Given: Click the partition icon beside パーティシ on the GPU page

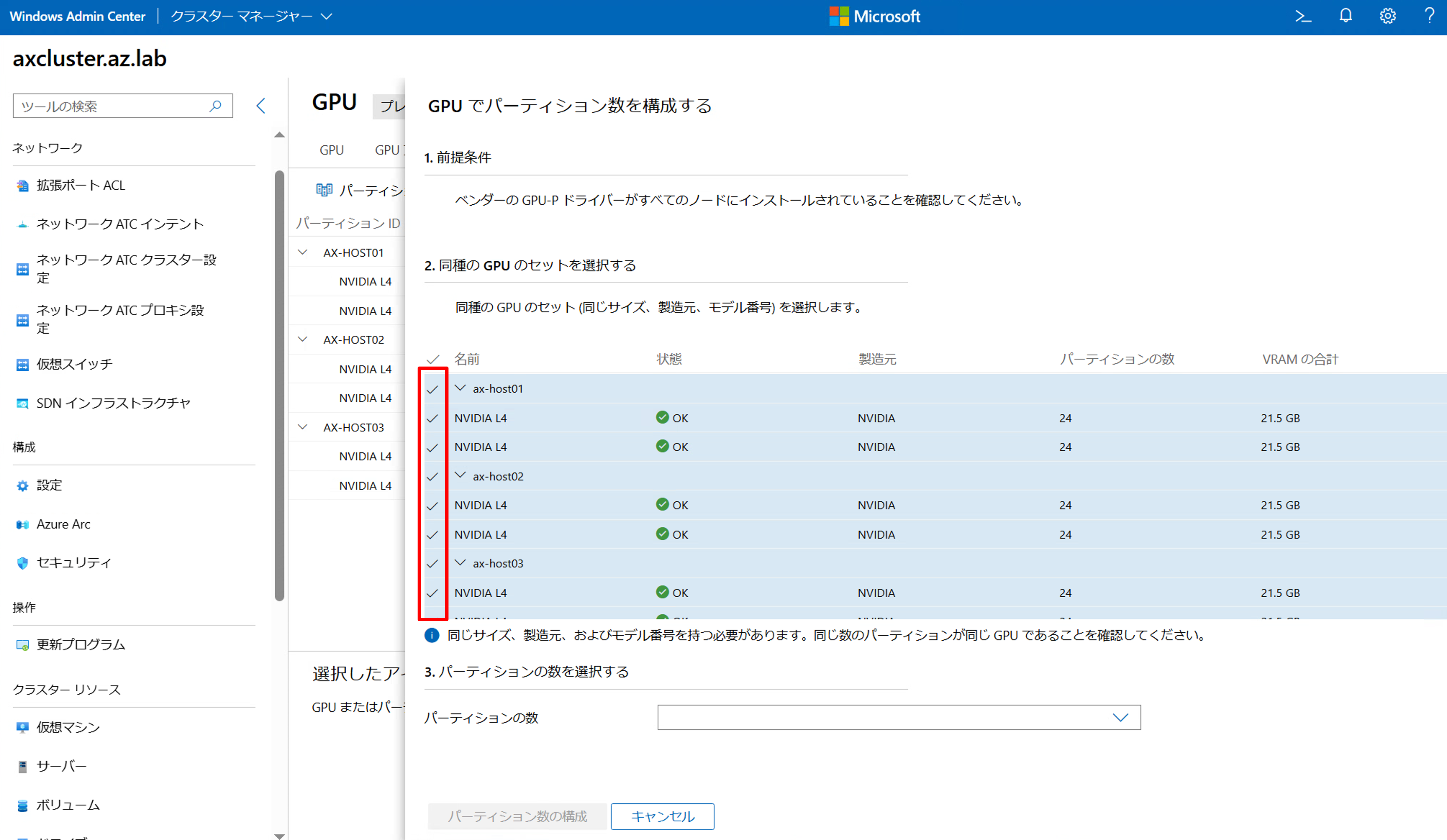Looking at the screenshot, I should pos(325,190).
